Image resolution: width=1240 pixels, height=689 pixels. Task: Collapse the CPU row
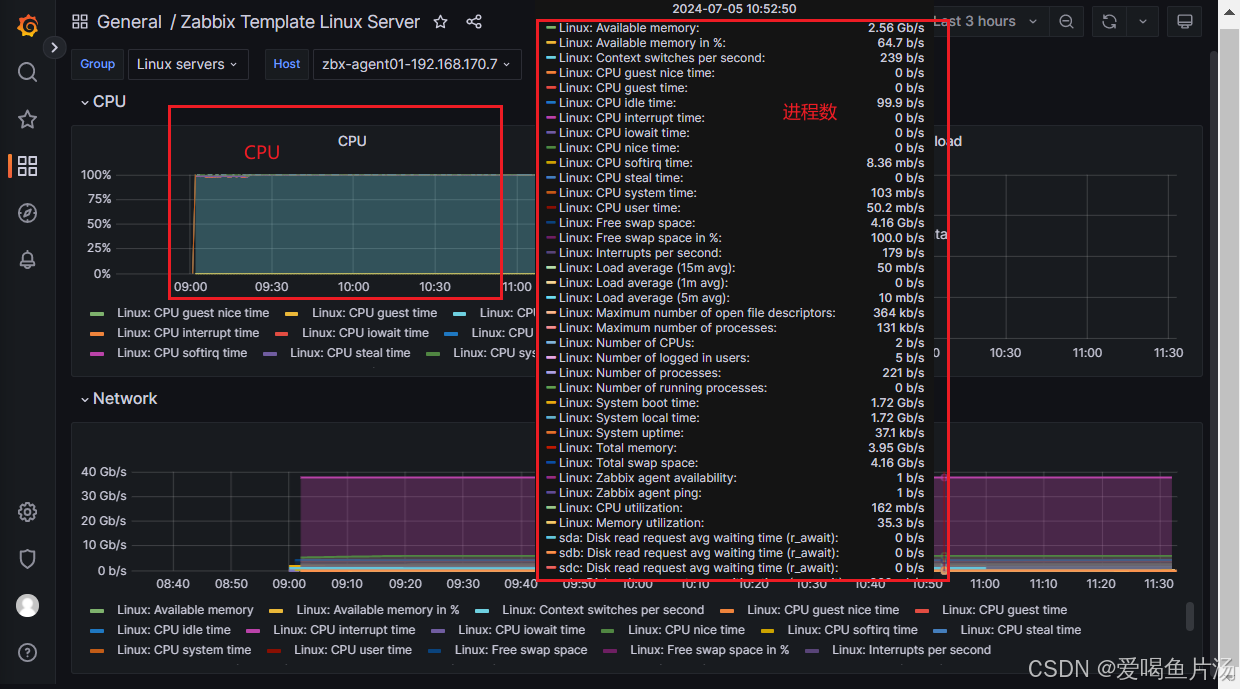(x=103, y=101)
